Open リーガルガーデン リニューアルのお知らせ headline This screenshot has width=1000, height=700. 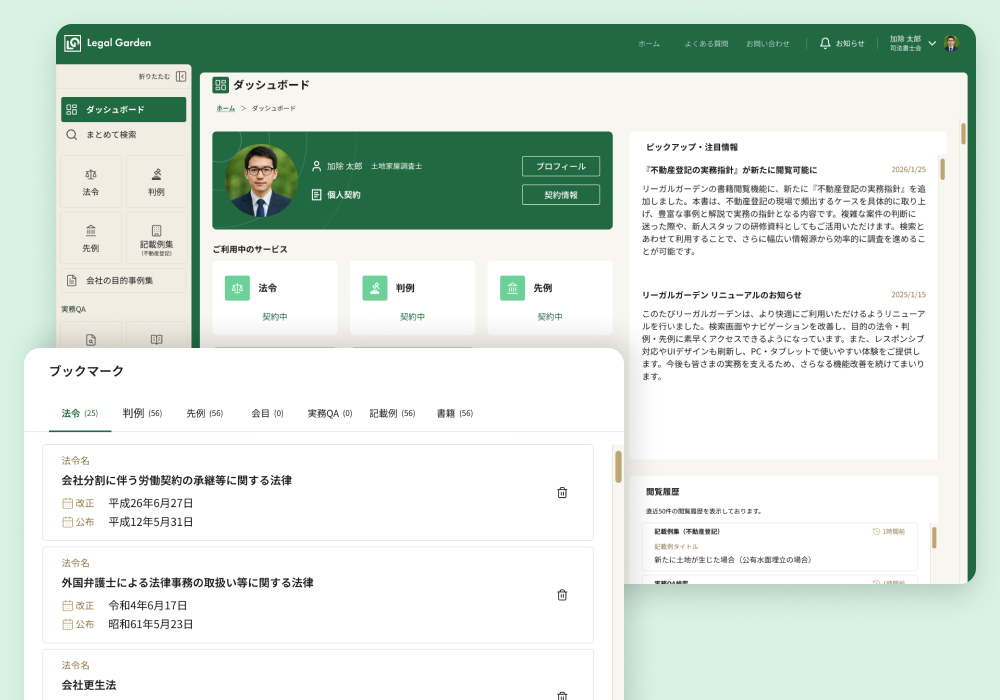(x=722, y=295)
